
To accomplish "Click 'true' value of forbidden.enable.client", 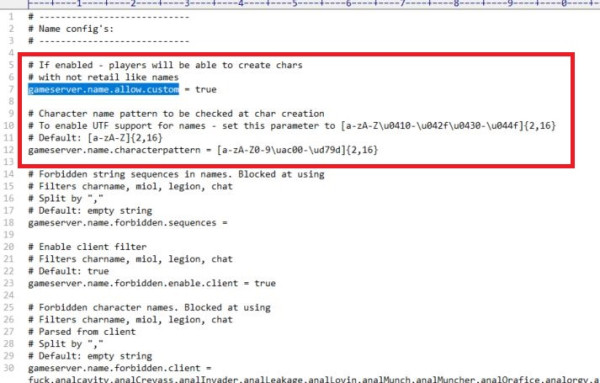I will pos(265,283).
